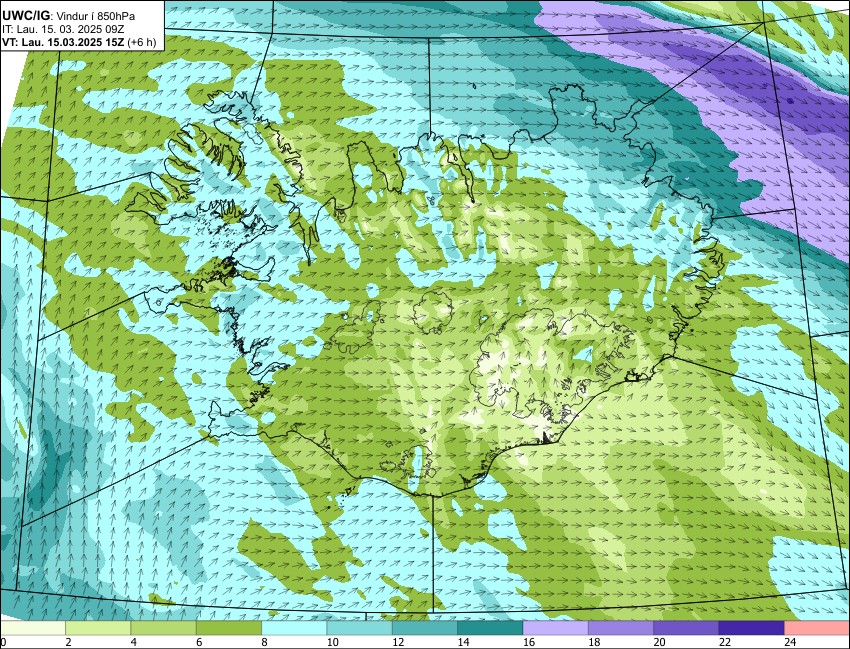The width and height of the screenshot is (850, 649).
Task: Click the medium green 4–6 legend swatch
Action: pyautogui.click(x=163, y=628)
